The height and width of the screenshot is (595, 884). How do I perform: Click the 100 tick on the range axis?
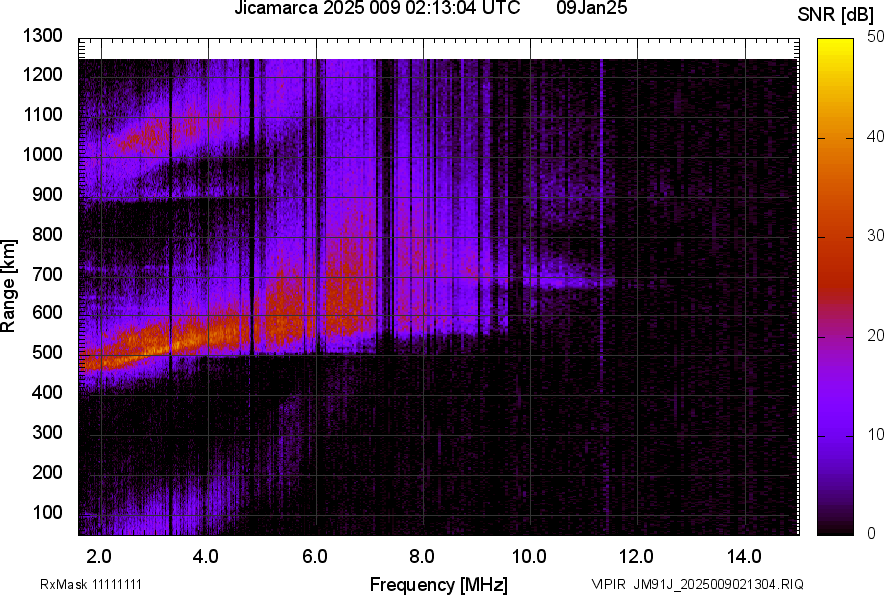[47, 512]
